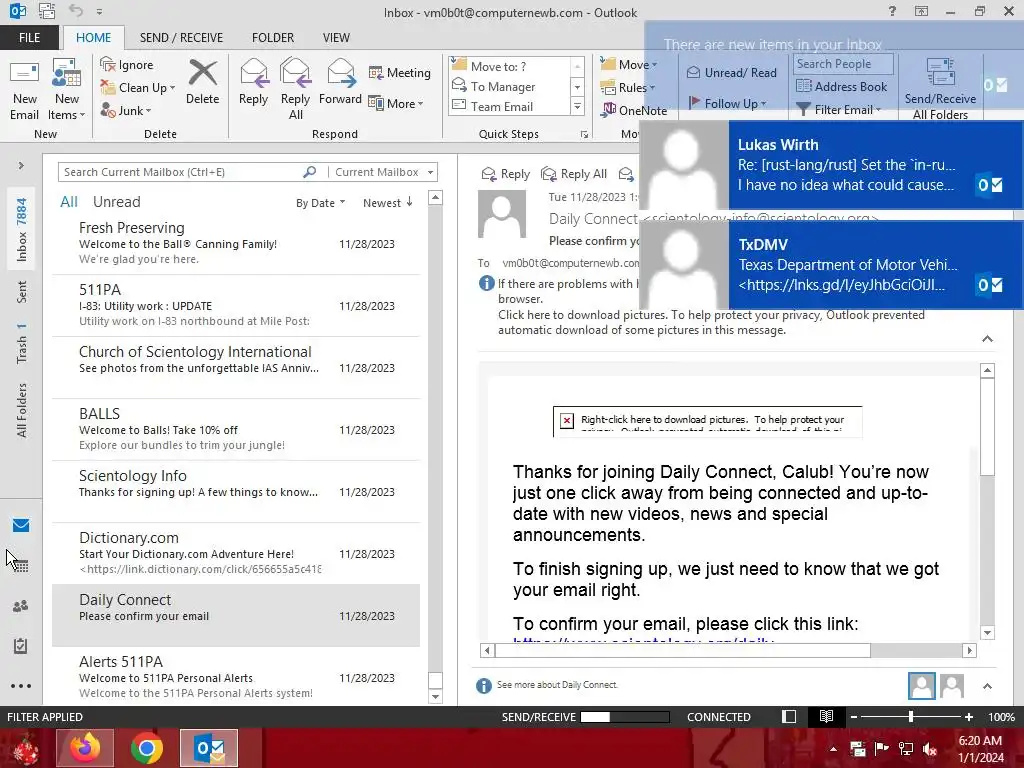Viewport: 1024px width, 768px height.
Task: Open the Rules dropdown
Action: click(x=628, y=88)
